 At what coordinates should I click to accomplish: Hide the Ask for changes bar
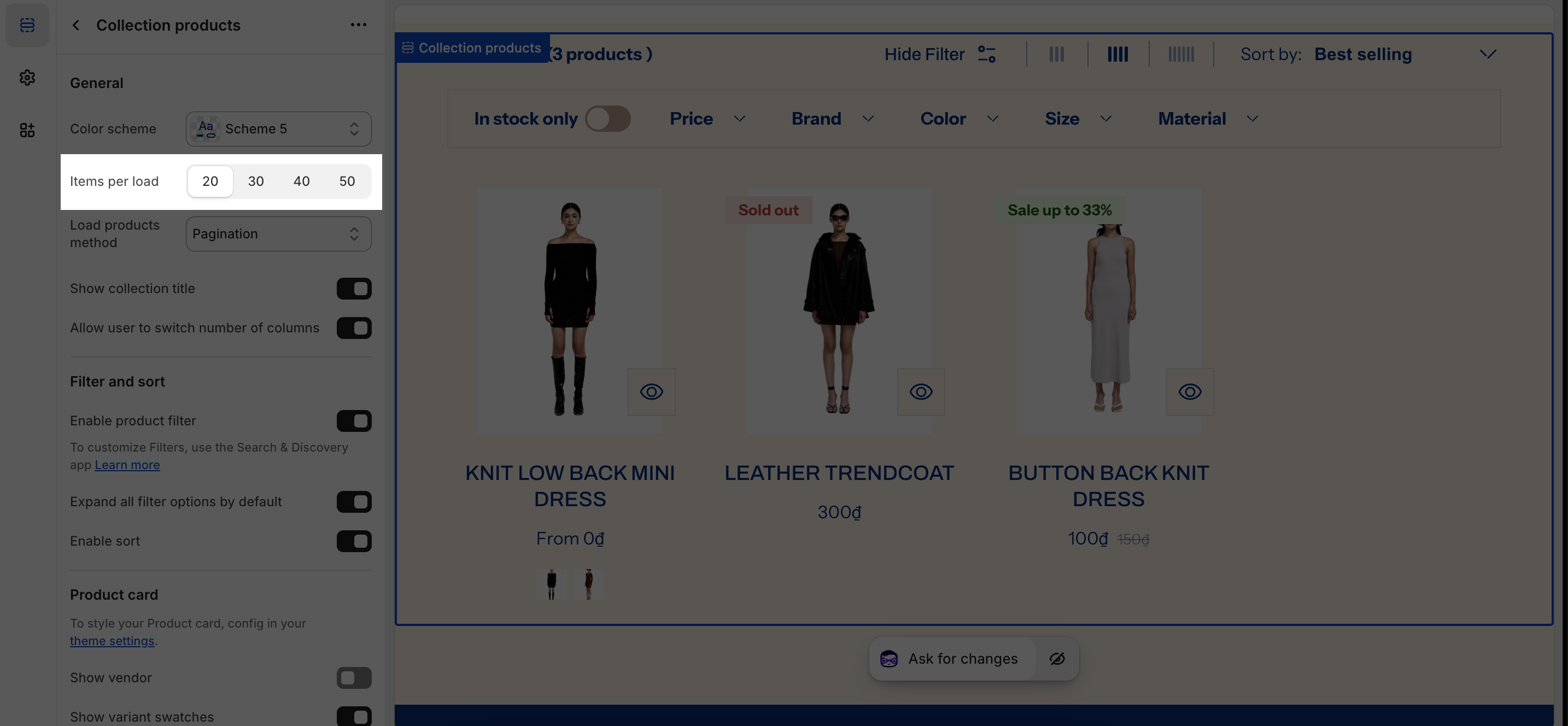coord(1057,658)
